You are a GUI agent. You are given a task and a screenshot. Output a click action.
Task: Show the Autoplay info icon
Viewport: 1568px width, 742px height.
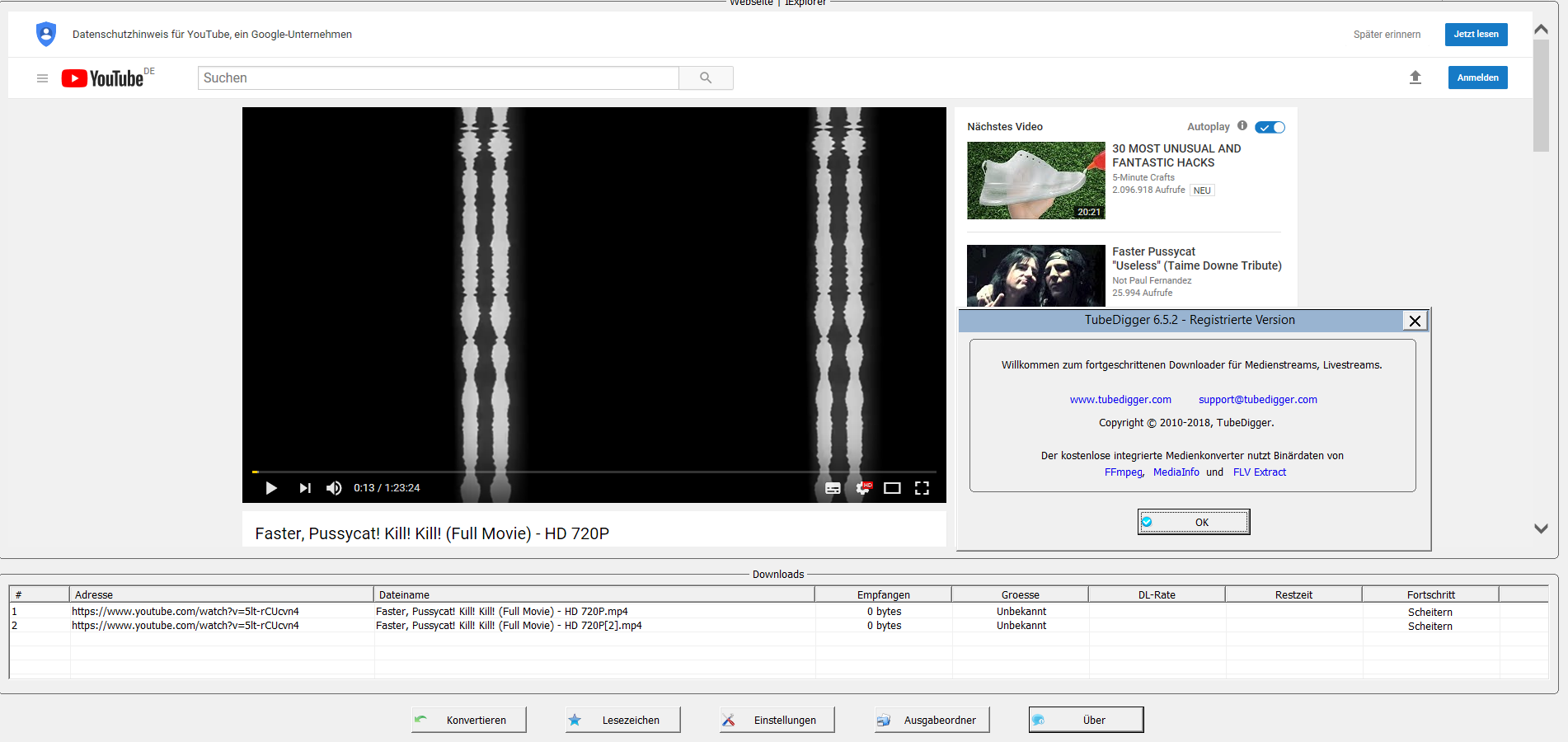click(x=1242, y=126)
